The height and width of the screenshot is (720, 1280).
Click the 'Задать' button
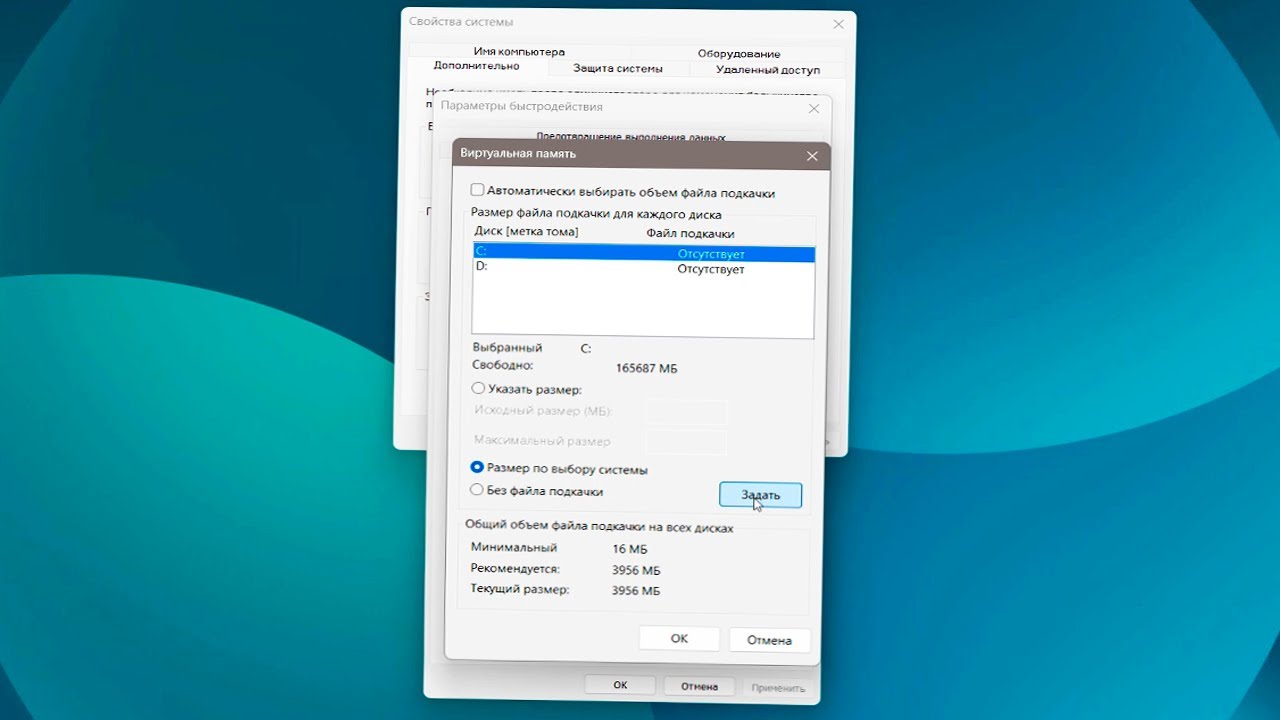click(760, 495)
